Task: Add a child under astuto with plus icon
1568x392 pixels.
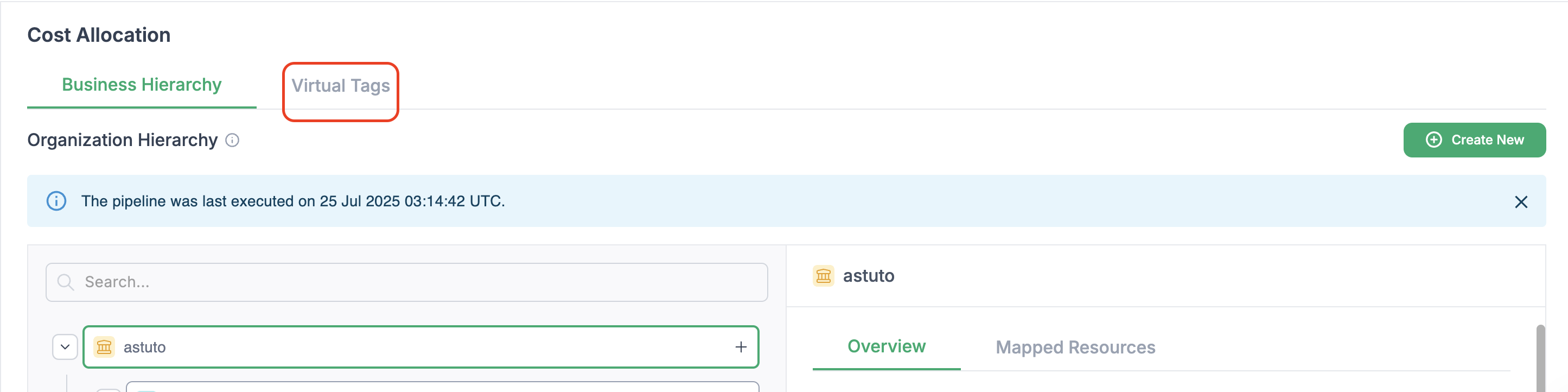Action: pos(740,347)
